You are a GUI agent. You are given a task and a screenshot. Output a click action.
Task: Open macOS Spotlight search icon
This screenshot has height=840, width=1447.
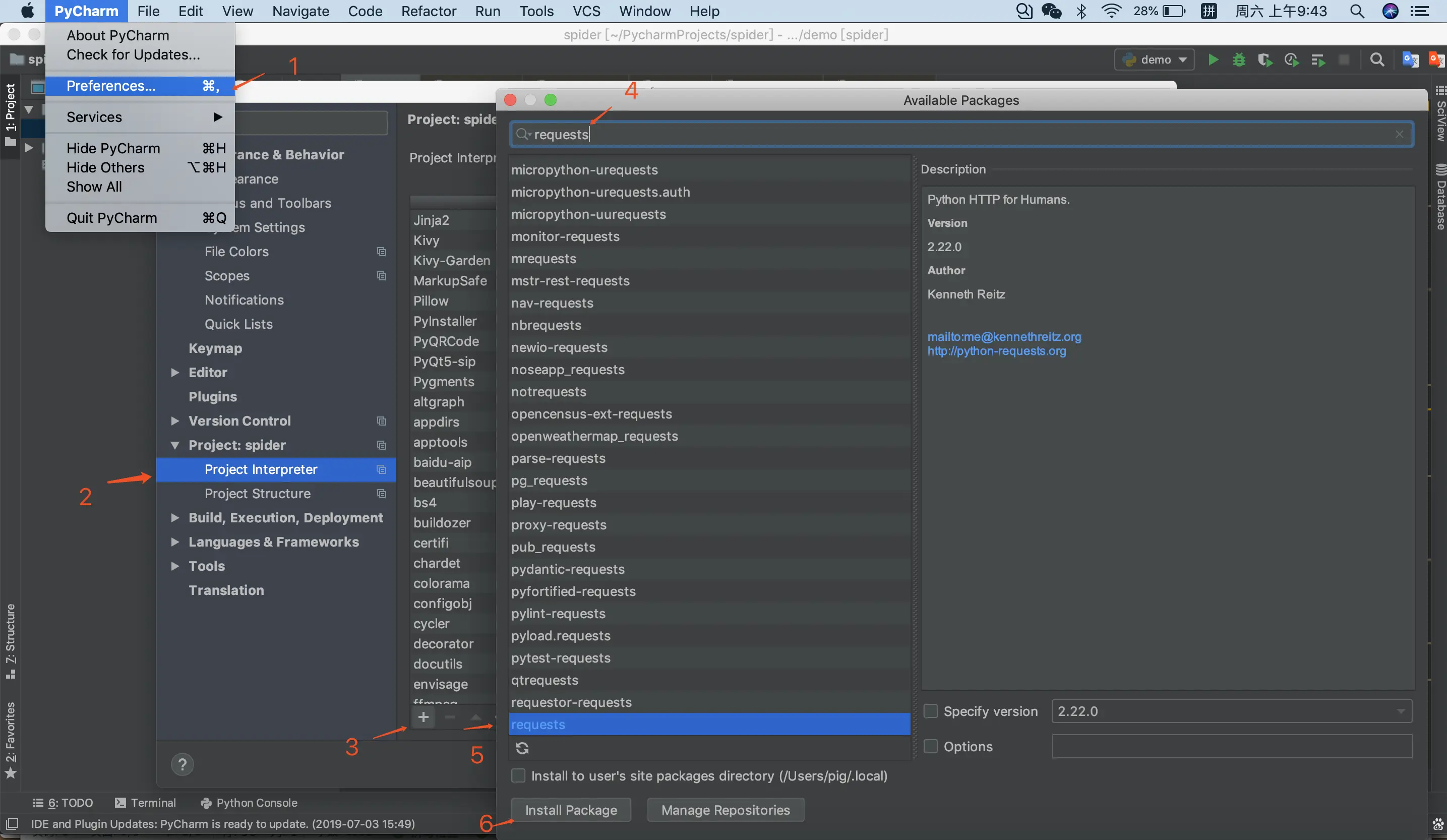coord(1357,11)
